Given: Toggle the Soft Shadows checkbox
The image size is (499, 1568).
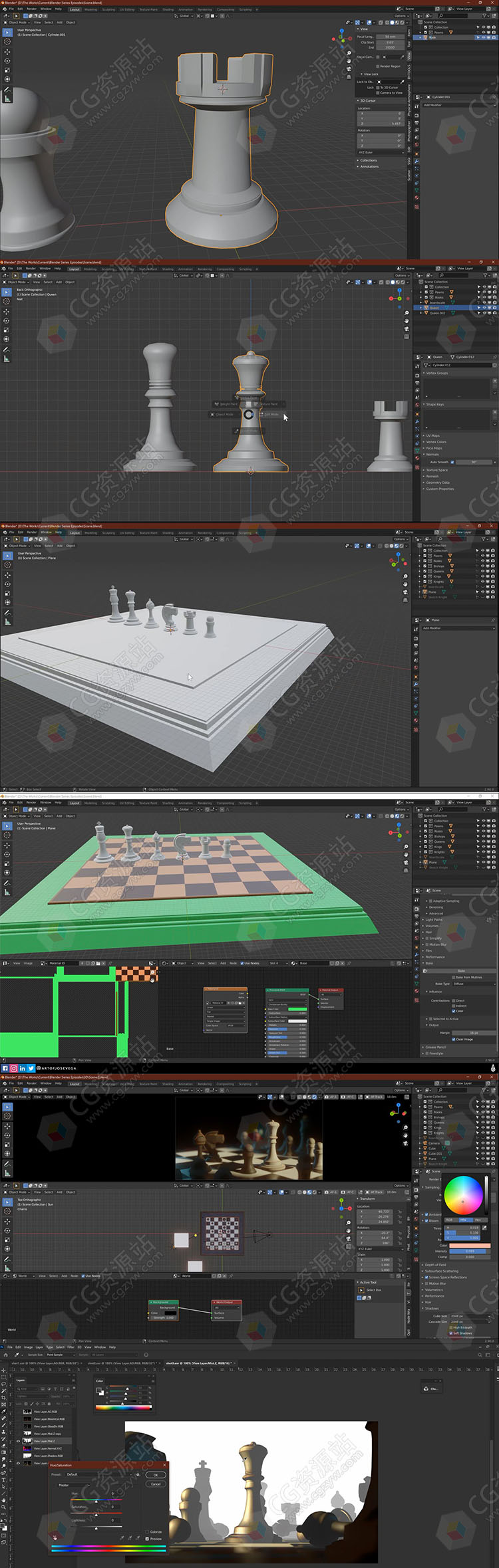Looking at the screenshot, I should [x=450, y=1333].
